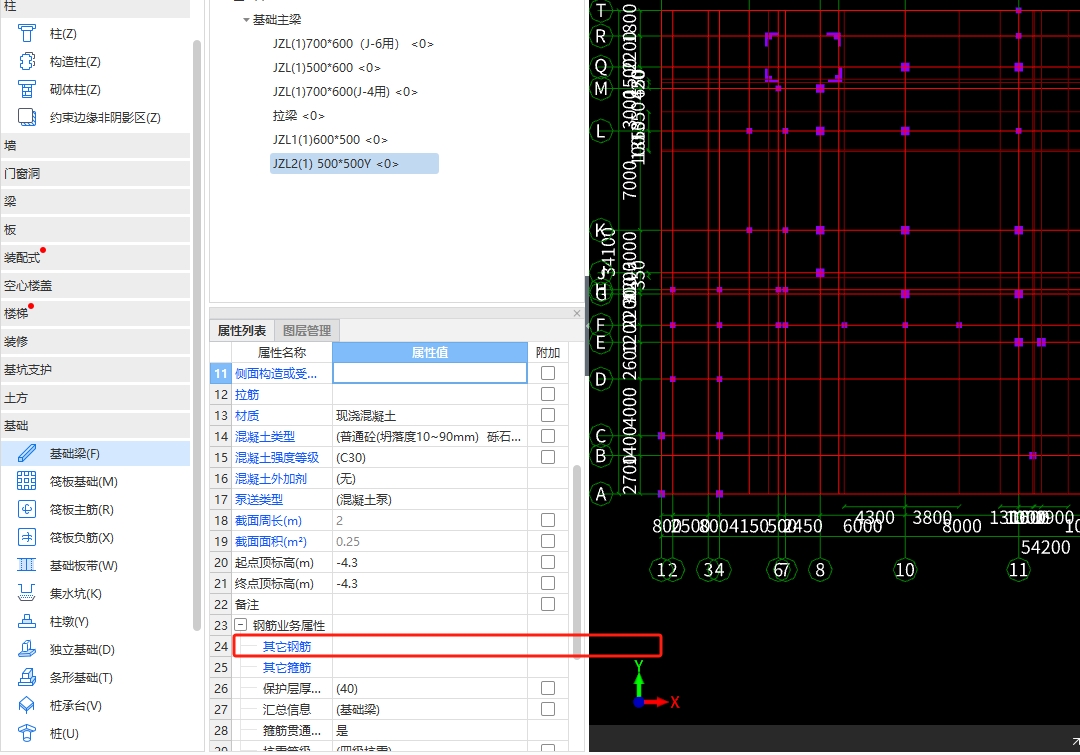1080x755 pixels.
Task: Select JZL(1)700*600(J-4用) component
Action: [x=345, y=92]
